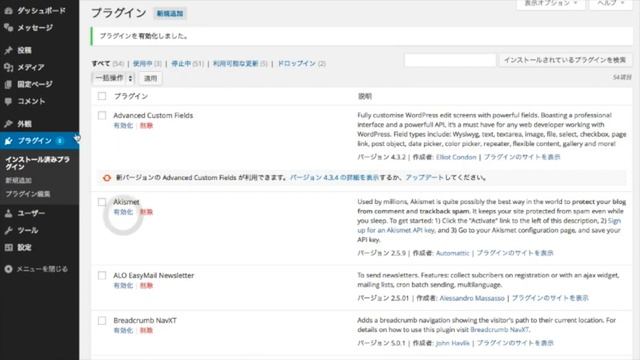This screenshot has width=640, height=360.
Task: Click the orange update icon for Advanced Custom Fields
Action: 107,178
